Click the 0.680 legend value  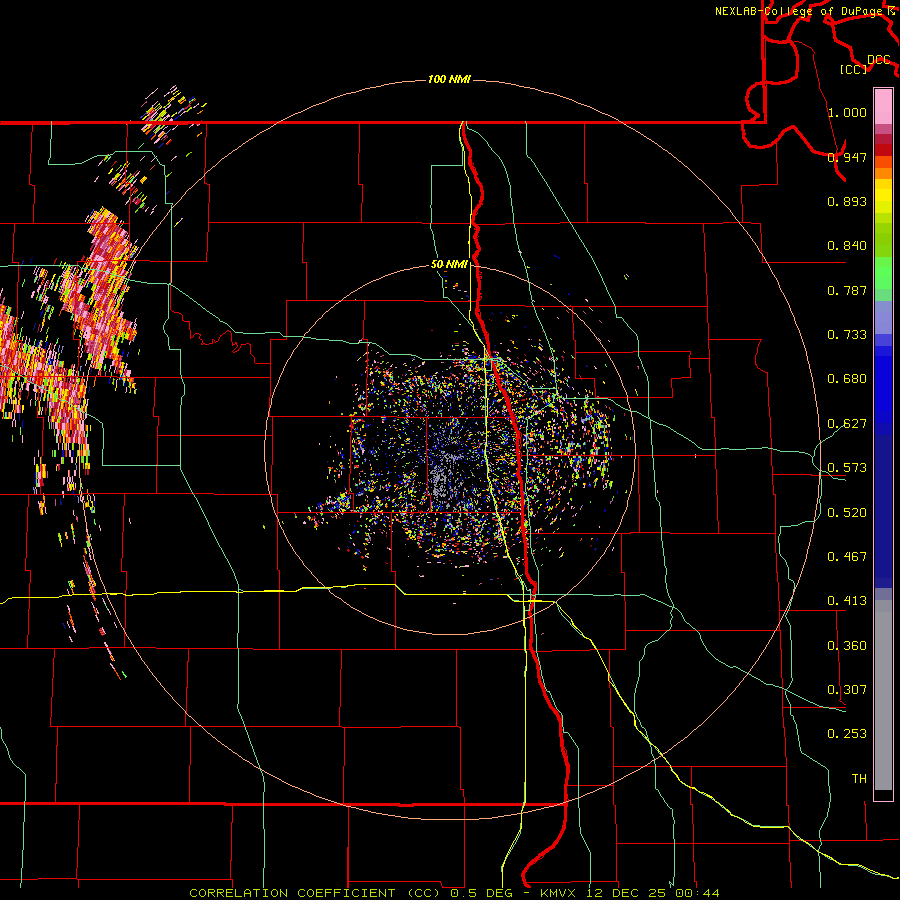847,379
